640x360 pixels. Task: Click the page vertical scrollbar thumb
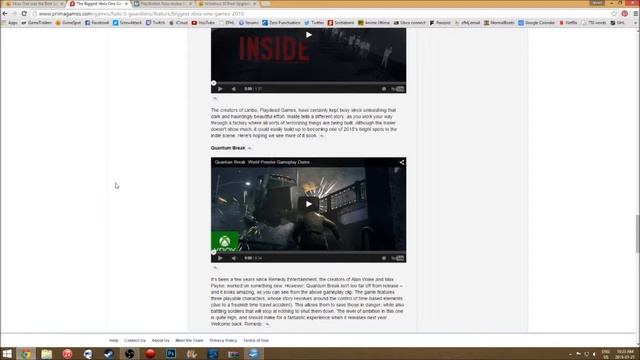(637, 233)
